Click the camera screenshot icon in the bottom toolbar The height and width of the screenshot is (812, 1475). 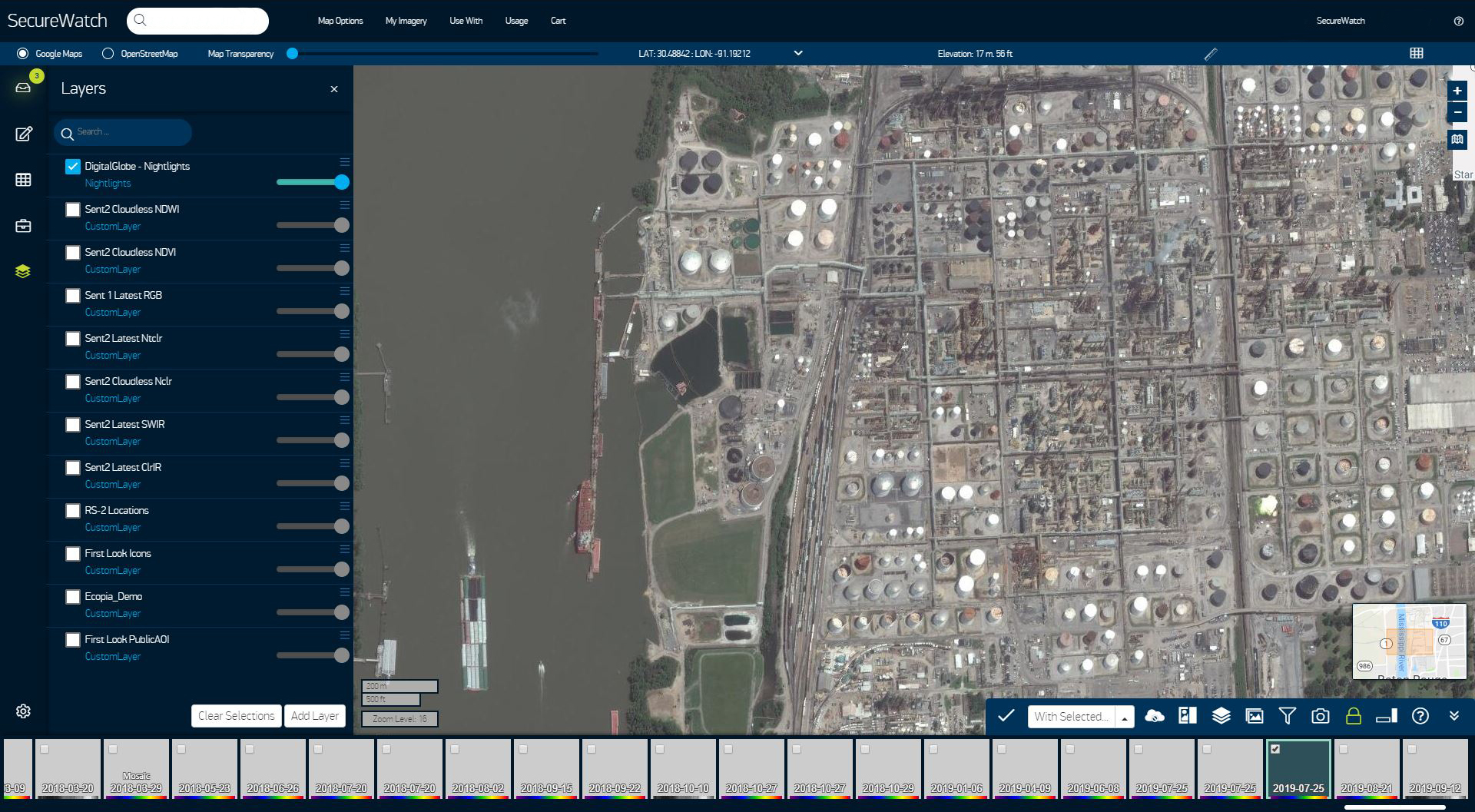[1321, 716]
